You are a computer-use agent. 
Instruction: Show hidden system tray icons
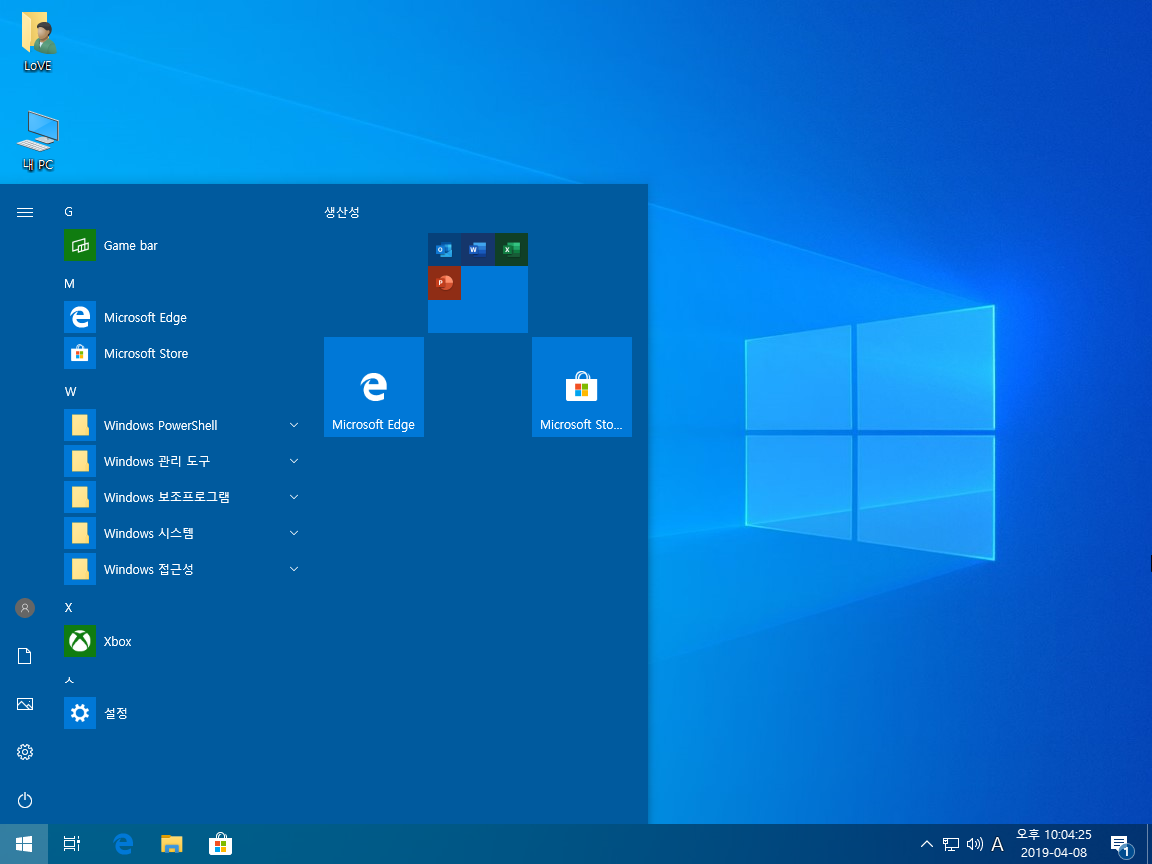[927, 844]
